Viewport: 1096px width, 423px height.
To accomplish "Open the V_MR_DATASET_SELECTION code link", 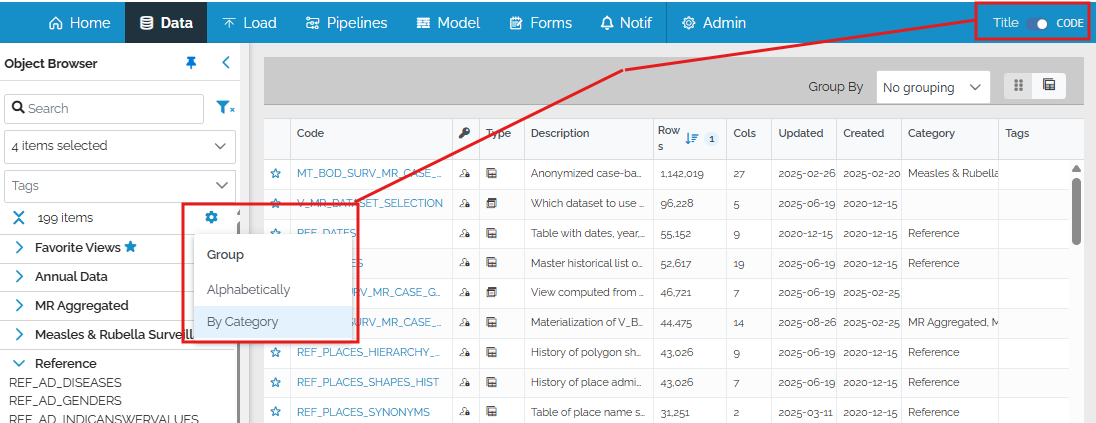I will (x=369, y=203).
